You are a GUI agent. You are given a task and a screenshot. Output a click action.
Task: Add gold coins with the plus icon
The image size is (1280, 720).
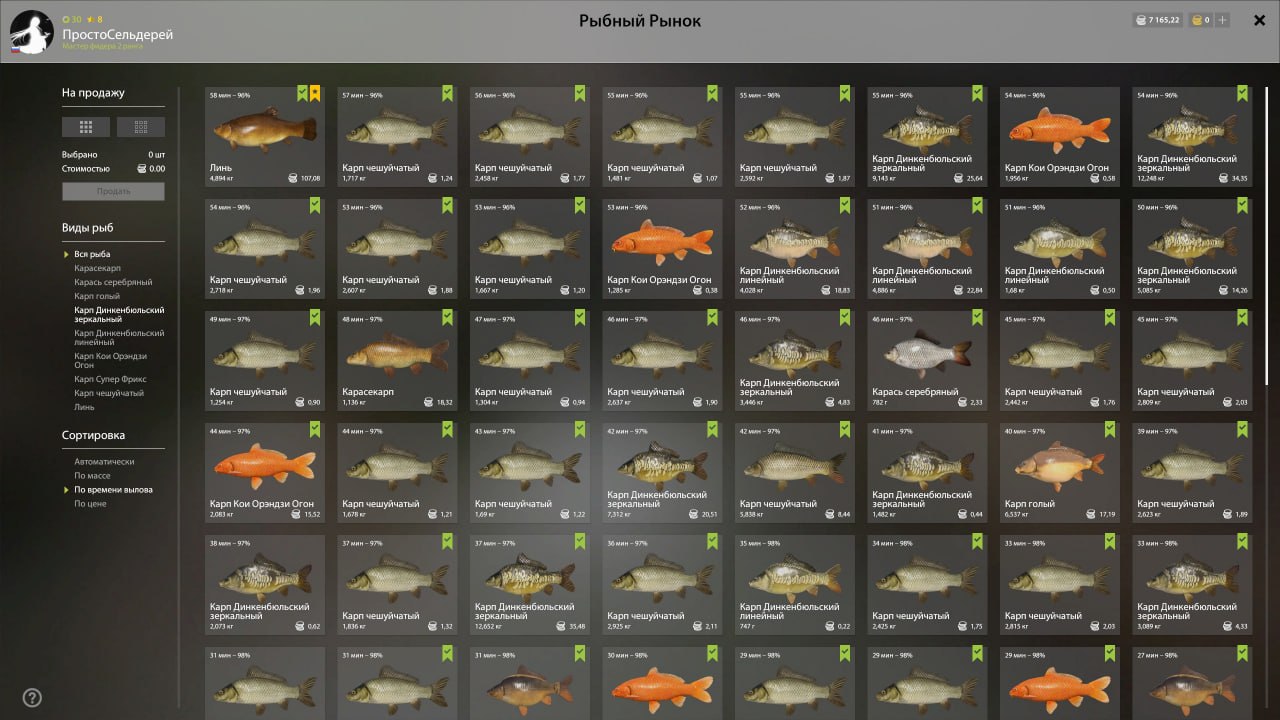coord(1222,20)
